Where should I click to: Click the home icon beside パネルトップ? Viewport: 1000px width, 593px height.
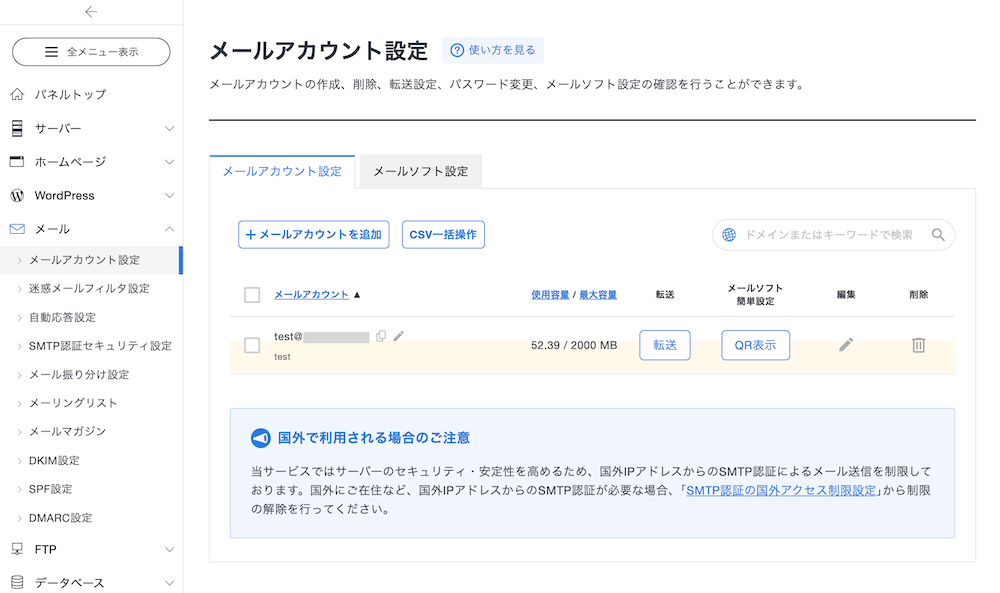pyautogui.click(x=17, y=94)
